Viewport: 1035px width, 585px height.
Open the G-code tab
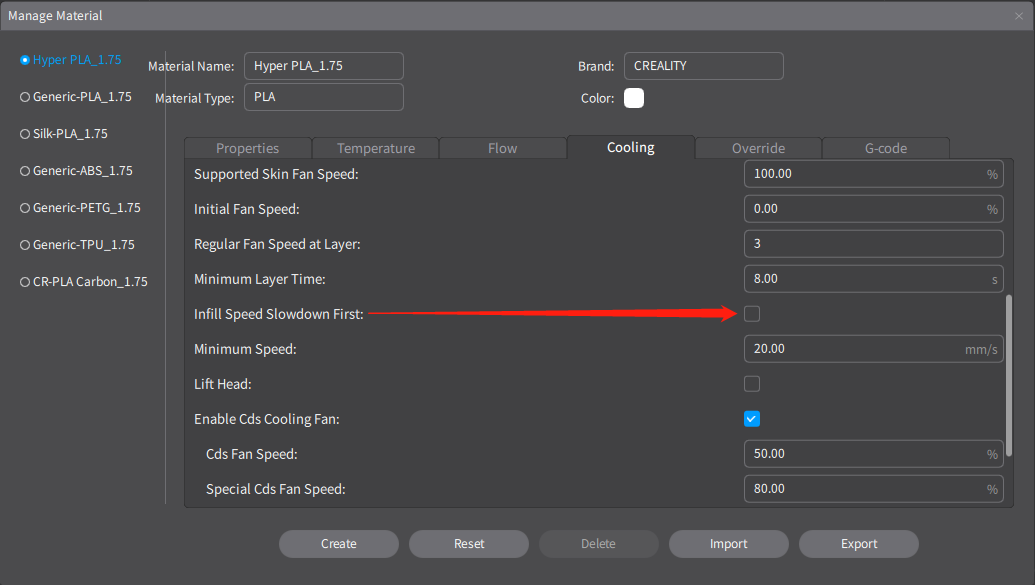[x=886, y=148]
